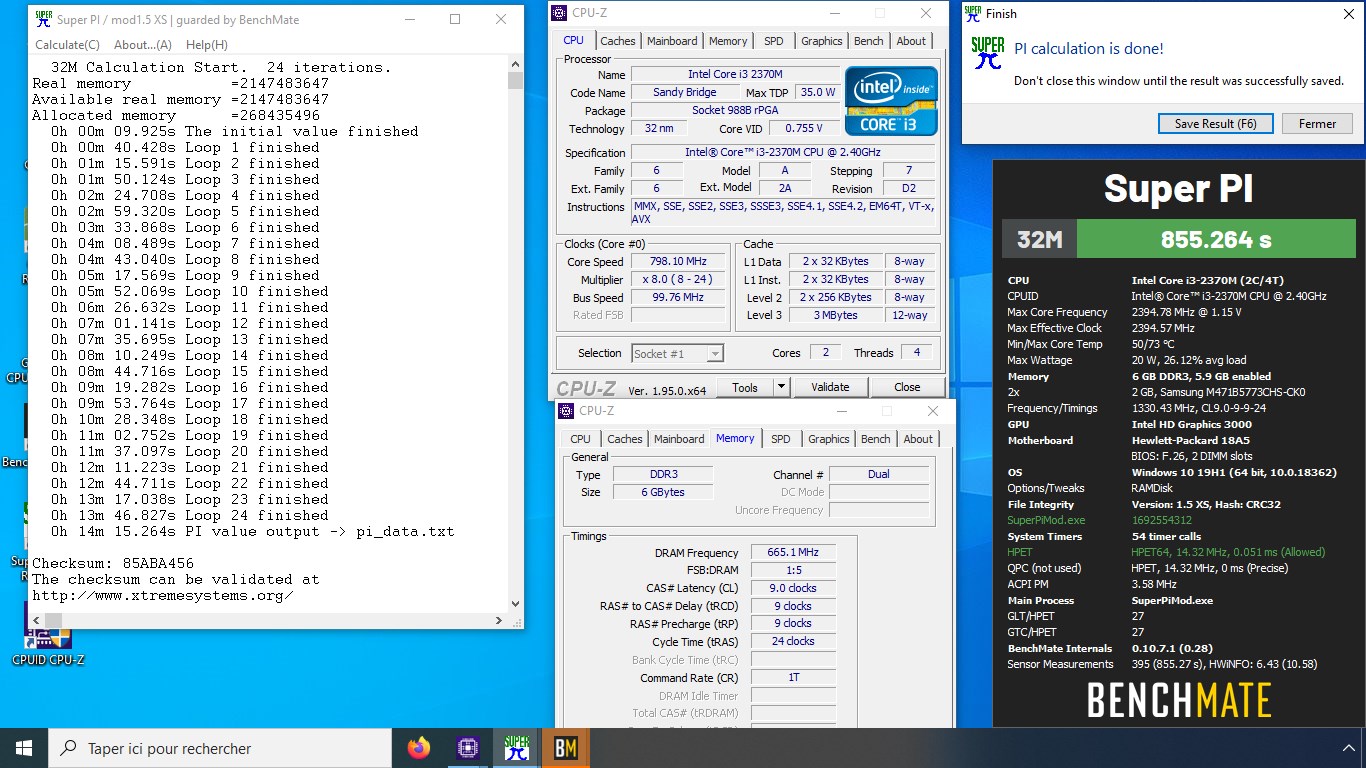Open Firefox from the taskbar
Image resolution: width=1366 pixels, height=768 pixels.
tap(419, 747)
